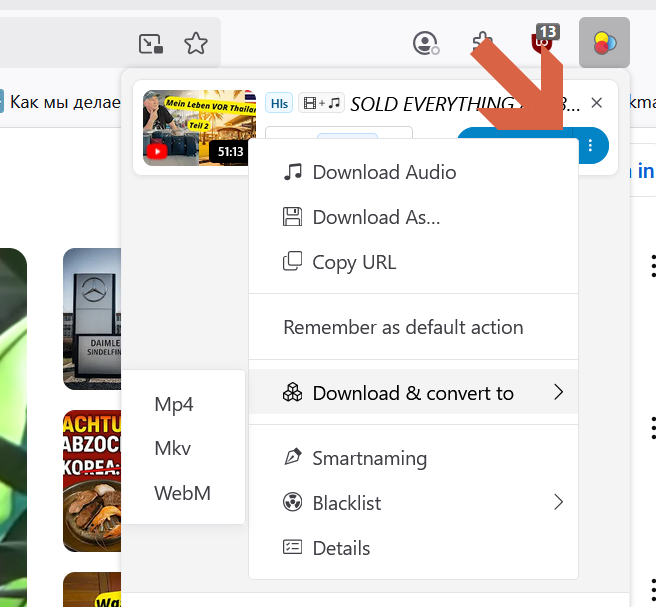
Task: Bookmark this page with the star icon
Action: coord(196,43)
